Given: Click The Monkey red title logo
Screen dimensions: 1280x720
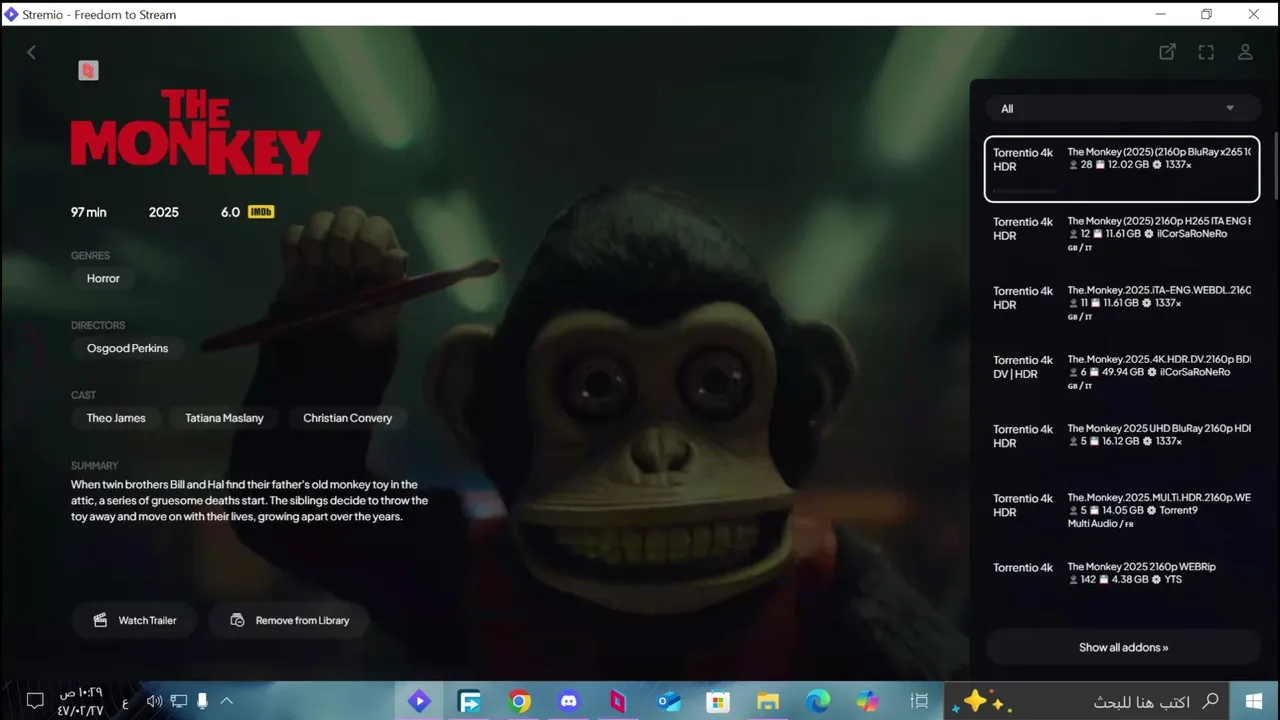Looking at the screenshot, I should click(195, 132).
